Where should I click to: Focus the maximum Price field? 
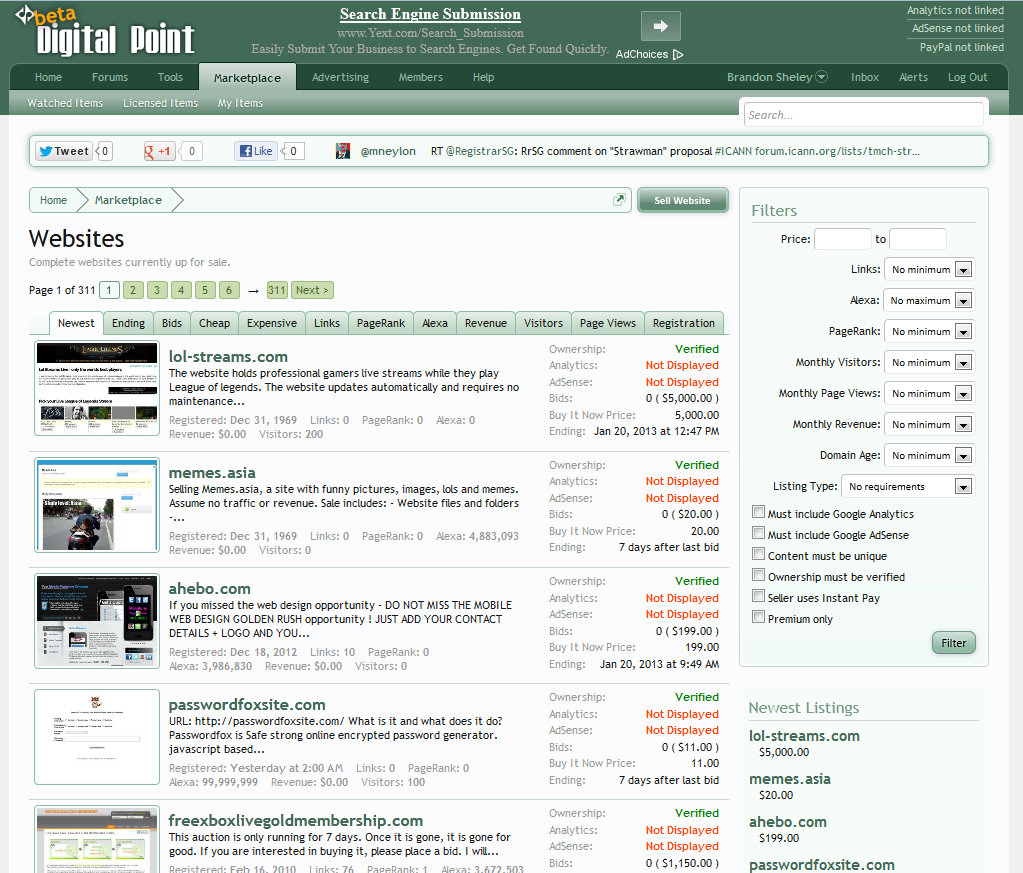click(918, 239)
